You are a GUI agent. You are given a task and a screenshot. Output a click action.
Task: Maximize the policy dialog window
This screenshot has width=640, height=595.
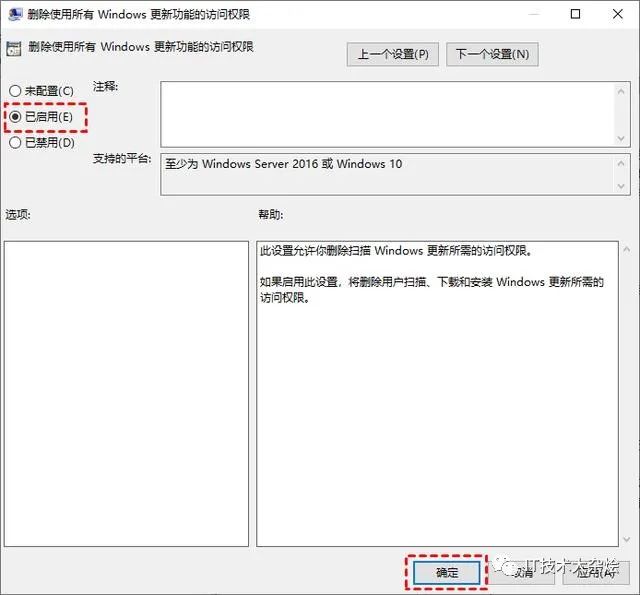pyautogui.click(x=575, y=14)
